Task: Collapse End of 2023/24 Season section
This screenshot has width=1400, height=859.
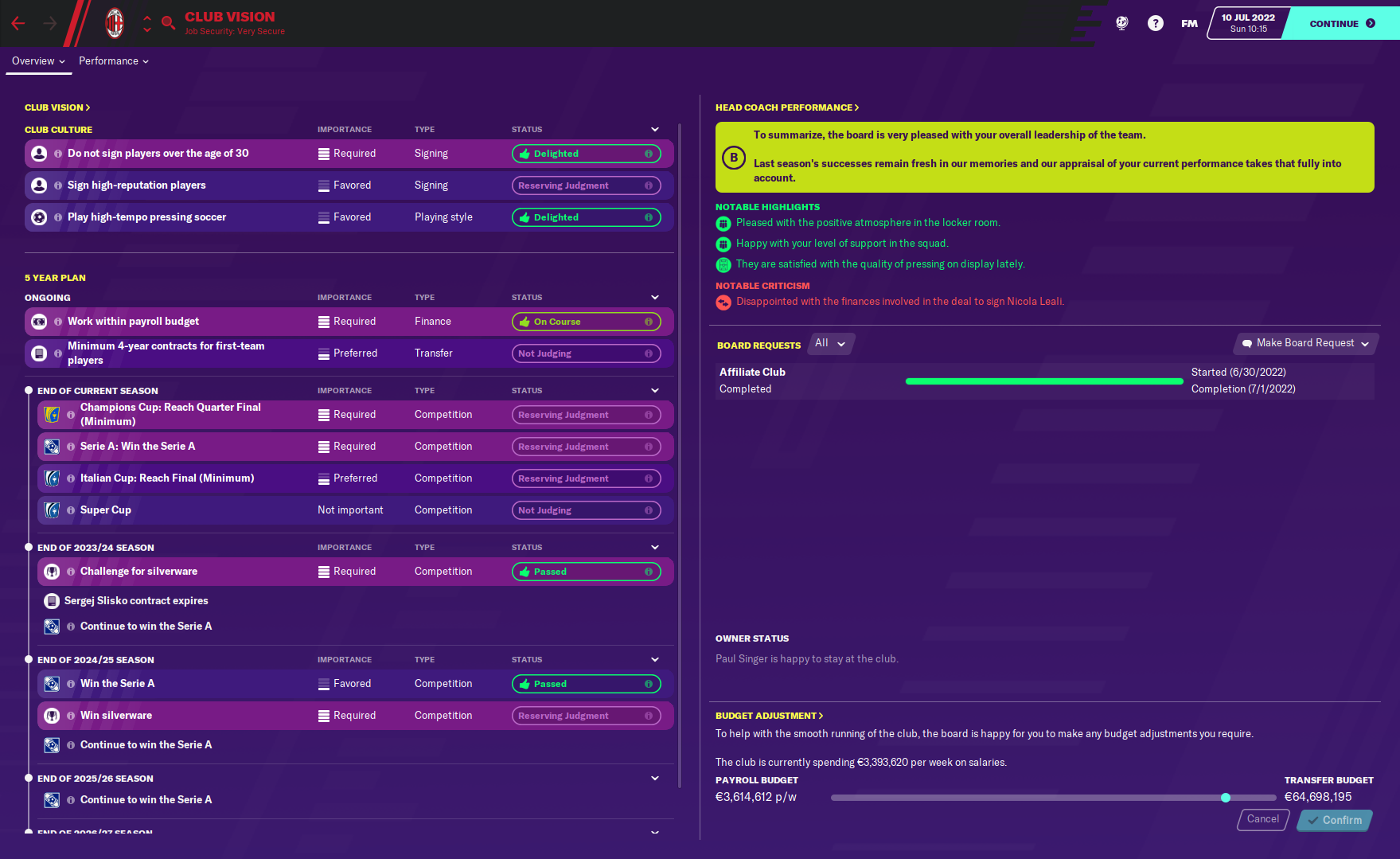Action: click(654, 547)
